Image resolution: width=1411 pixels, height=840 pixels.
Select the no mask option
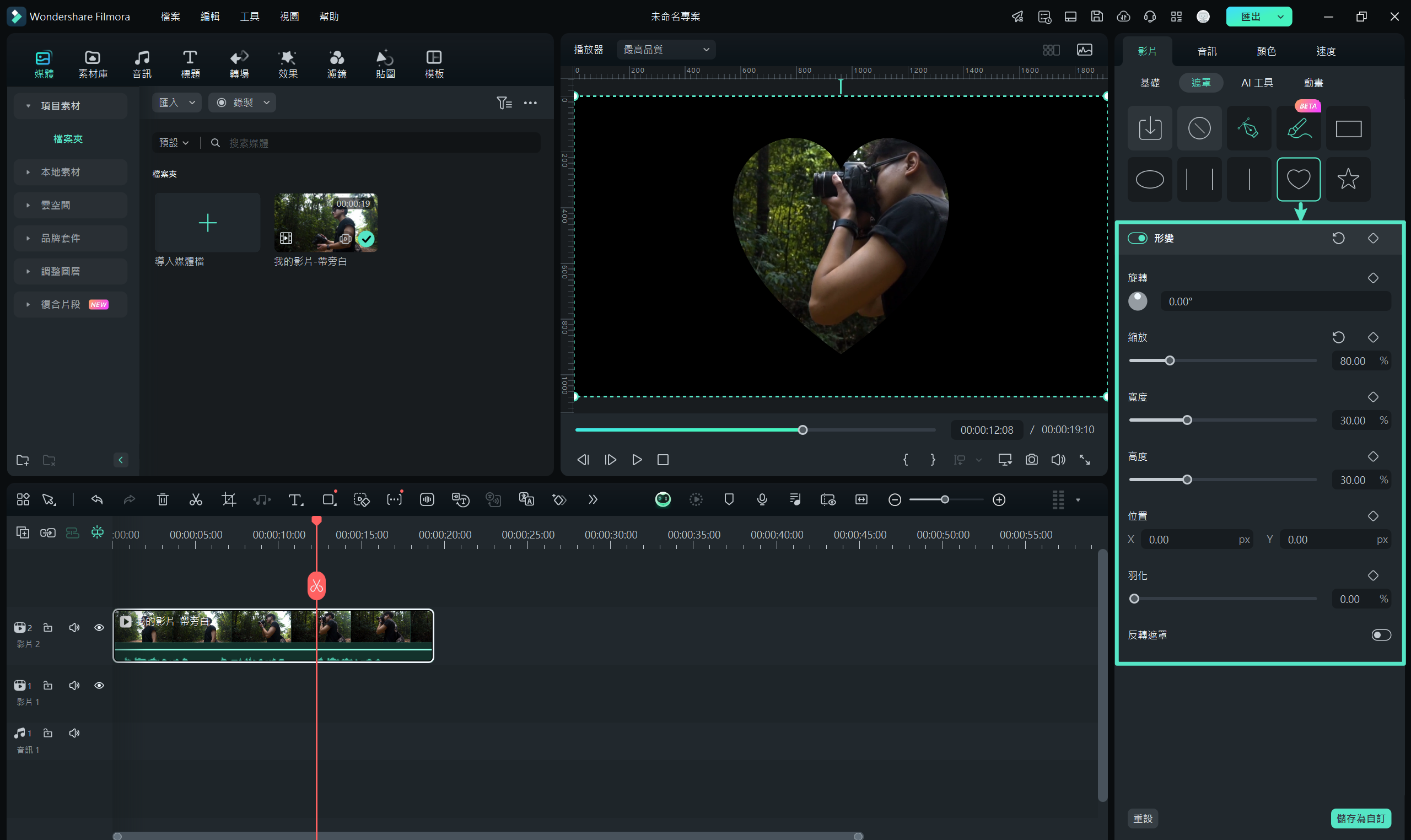point(1199,128)
